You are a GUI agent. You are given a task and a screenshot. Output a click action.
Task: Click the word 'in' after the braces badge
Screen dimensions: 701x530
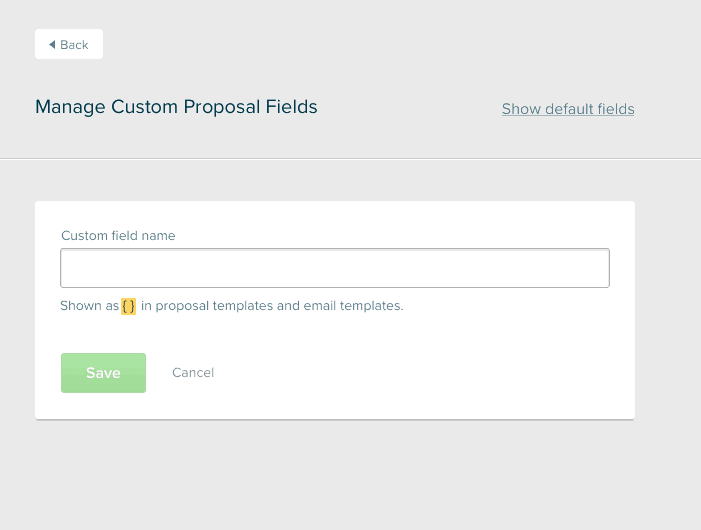tap(146, 306)
